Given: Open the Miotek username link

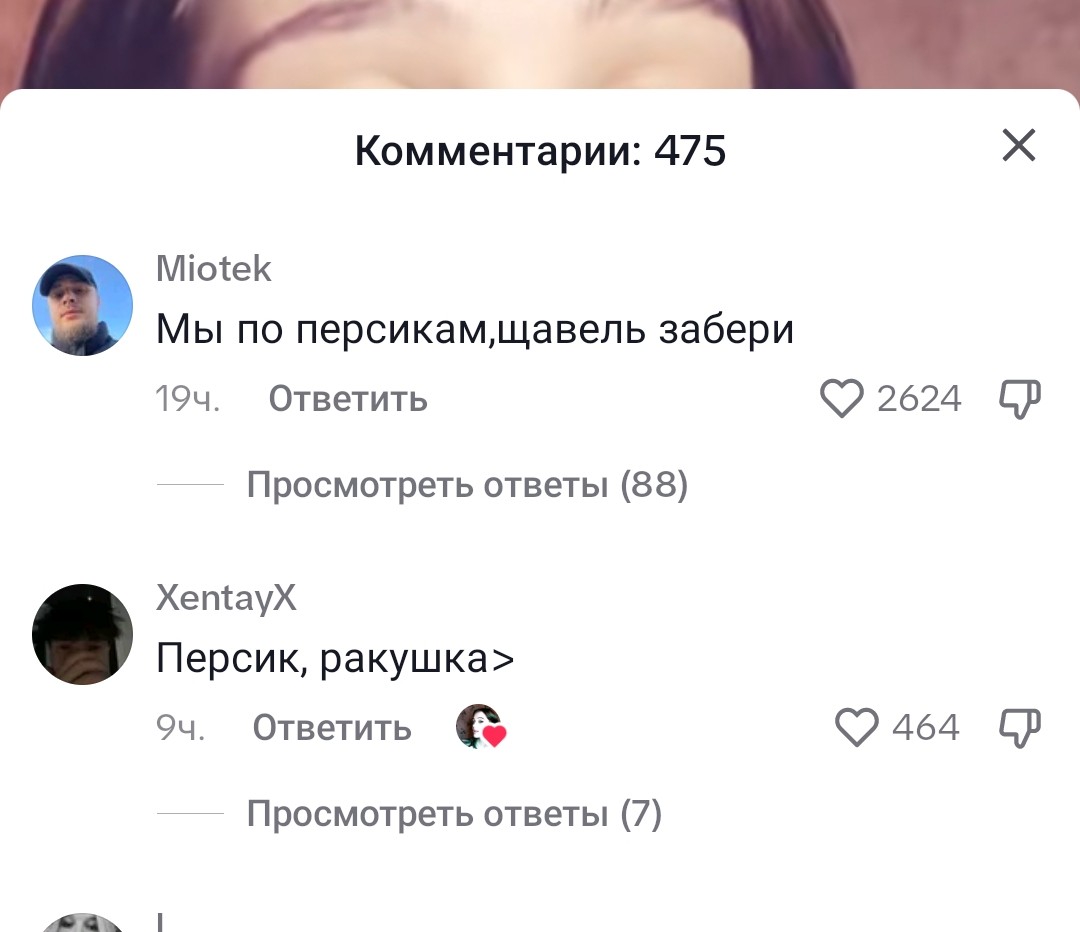Looking at the screenshot, I should [x=214, y=269].
